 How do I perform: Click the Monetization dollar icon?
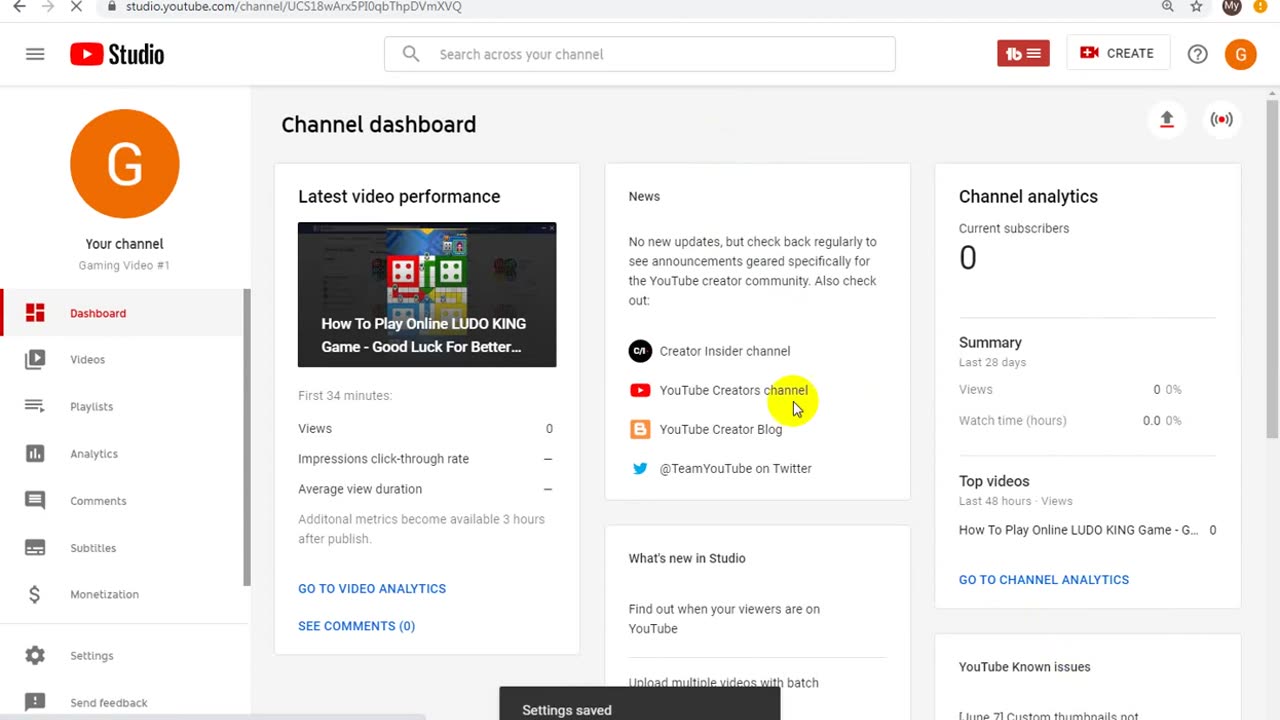pyautogui.click(x=35, y=594)
